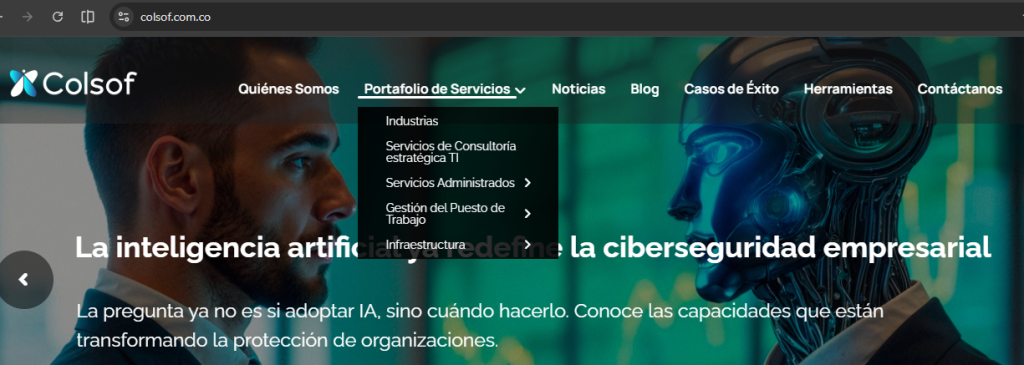Click the headline about inteligencia artificial
The width and height of the screenshot is (1024, 365).
click(533, 247)
